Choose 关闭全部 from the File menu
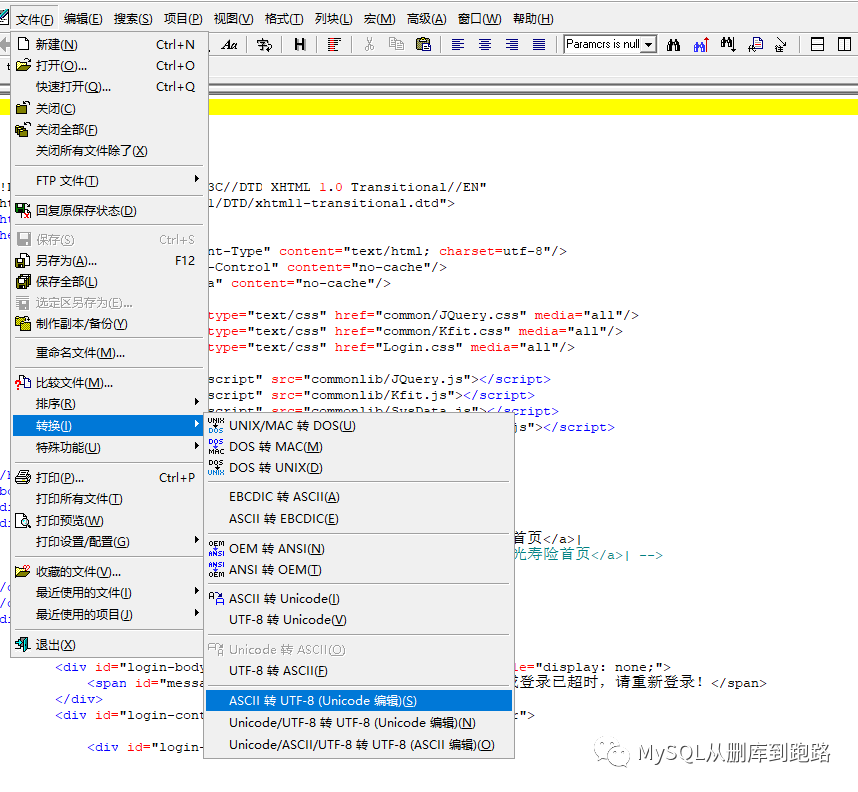The width and height of the screenshot is (858, 792). (x=66, y=130)
